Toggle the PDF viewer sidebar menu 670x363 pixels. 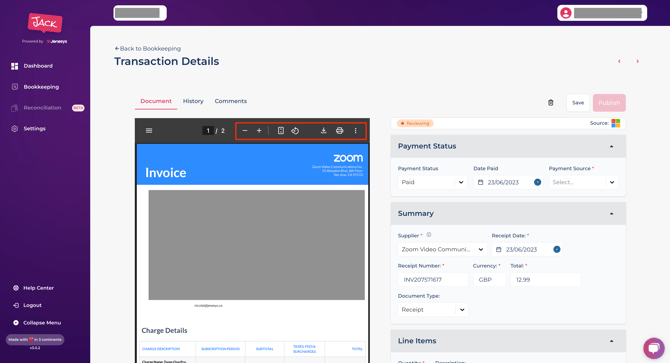pos(149,131)
